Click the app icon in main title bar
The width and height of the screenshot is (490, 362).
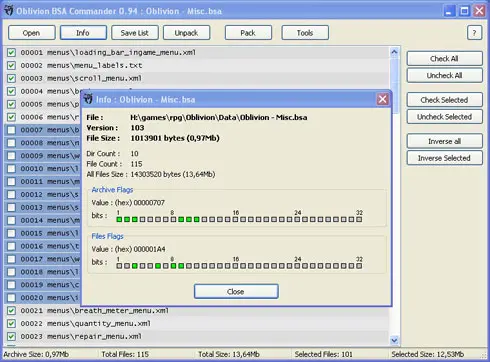[x=9, y=11]
